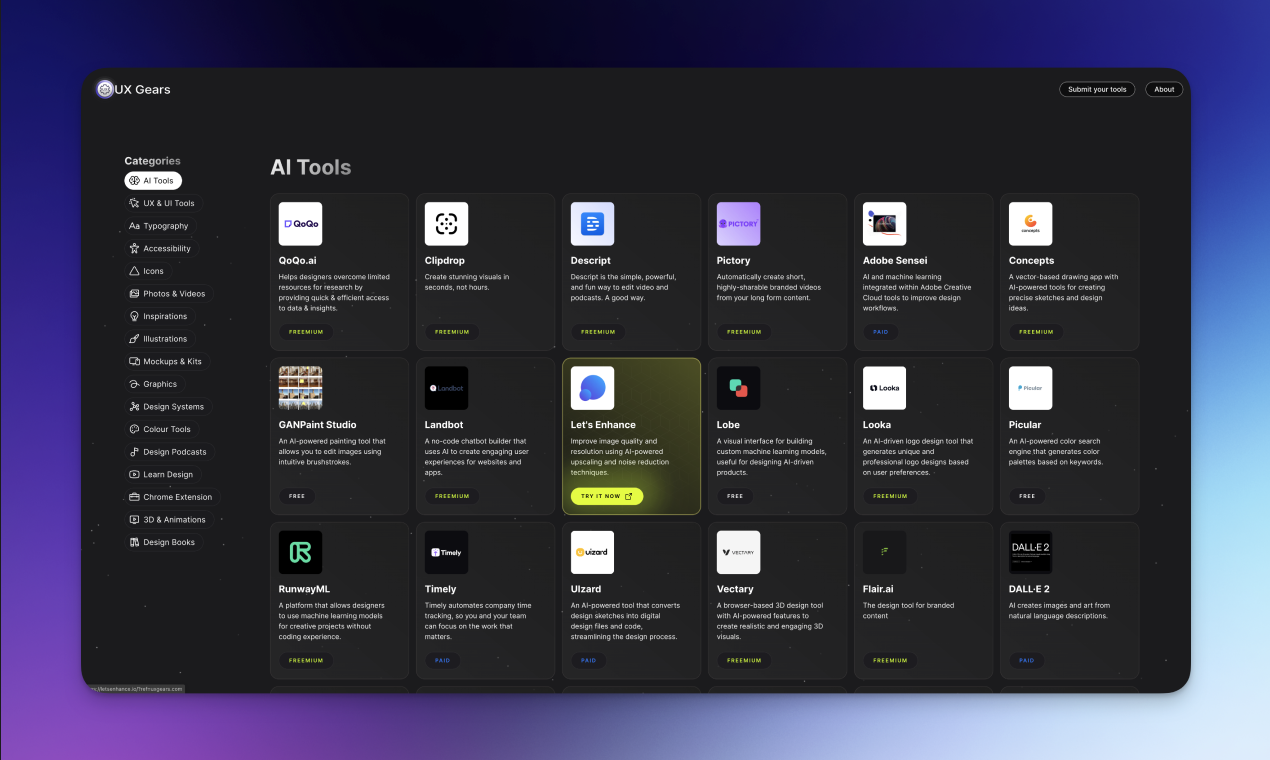The image size is (1270, 760).
Task: Open the Clipdrop logo icon
Action: pyautogui.click(x=446, y=224)
